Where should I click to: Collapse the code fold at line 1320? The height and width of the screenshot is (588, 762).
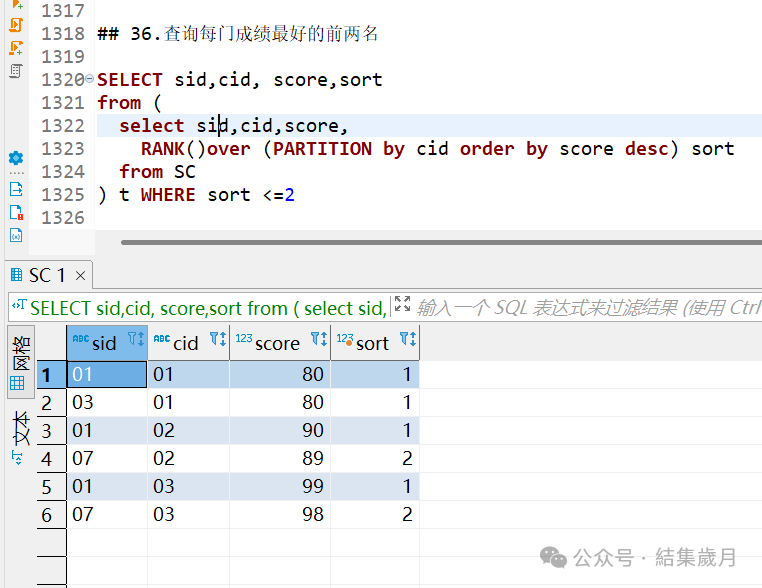(89, 78)
